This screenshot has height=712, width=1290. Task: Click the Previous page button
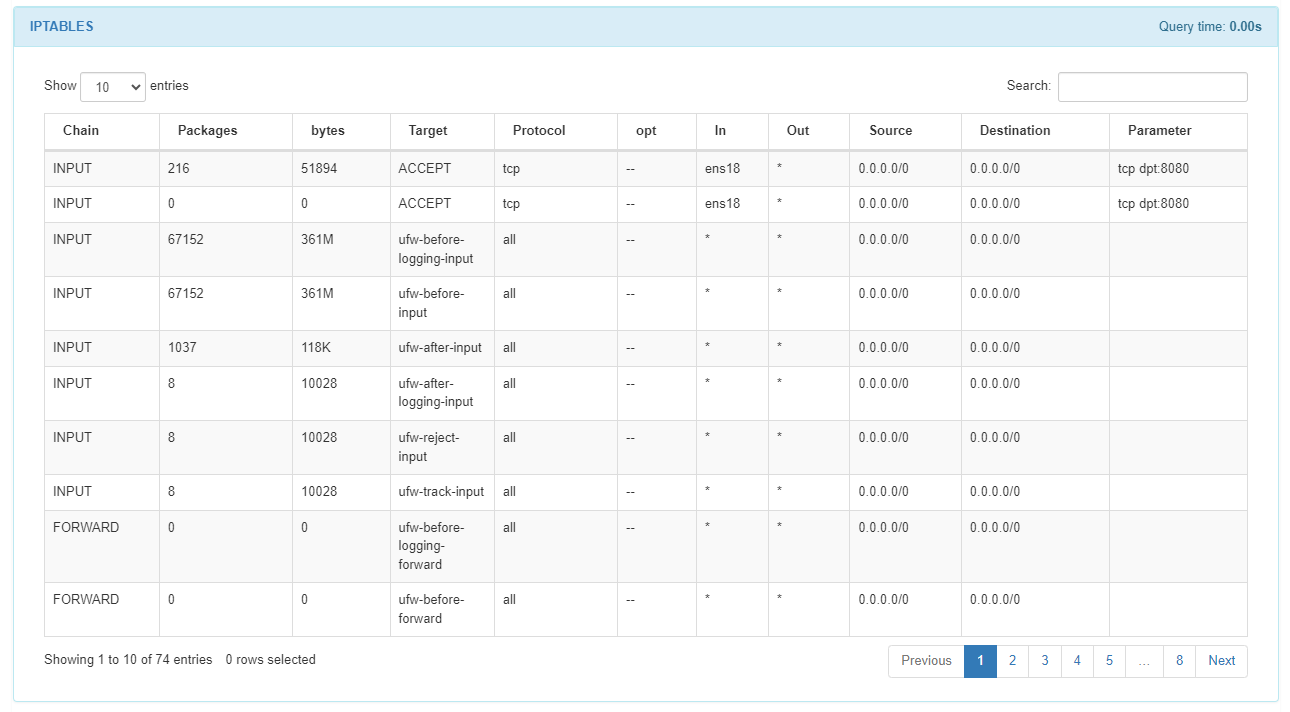tap(926, 661)
